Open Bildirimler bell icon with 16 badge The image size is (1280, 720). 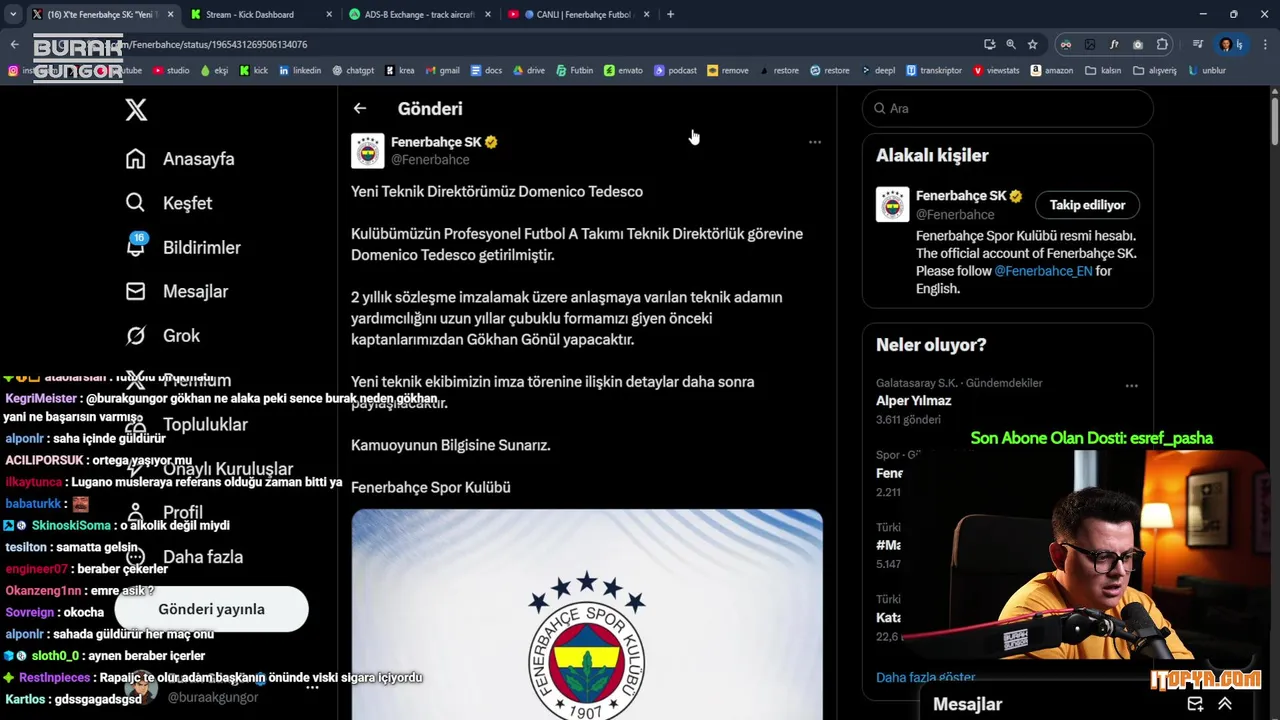[135, 245]
